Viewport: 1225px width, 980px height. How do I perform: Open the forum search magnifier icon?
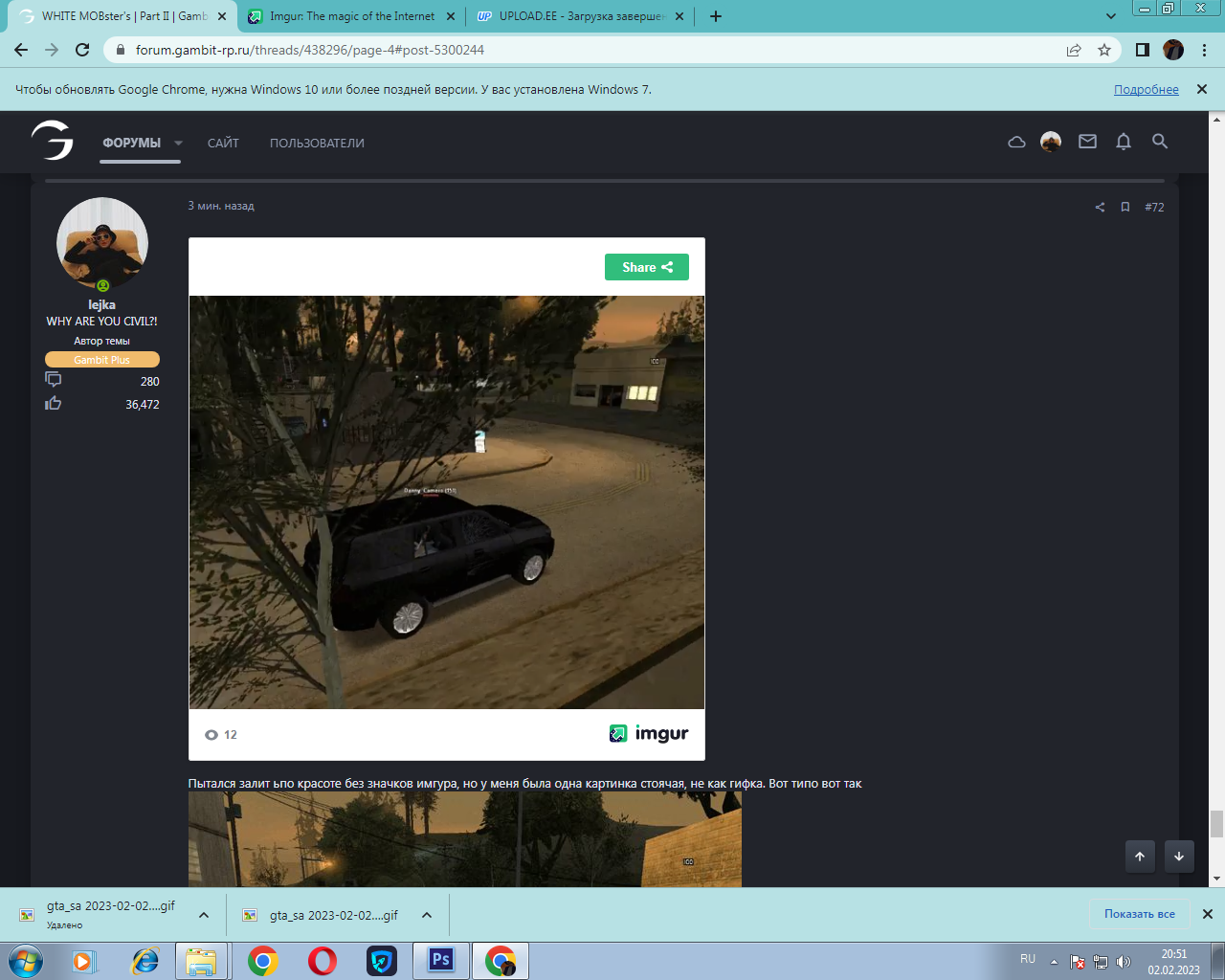coord(1160,142)
